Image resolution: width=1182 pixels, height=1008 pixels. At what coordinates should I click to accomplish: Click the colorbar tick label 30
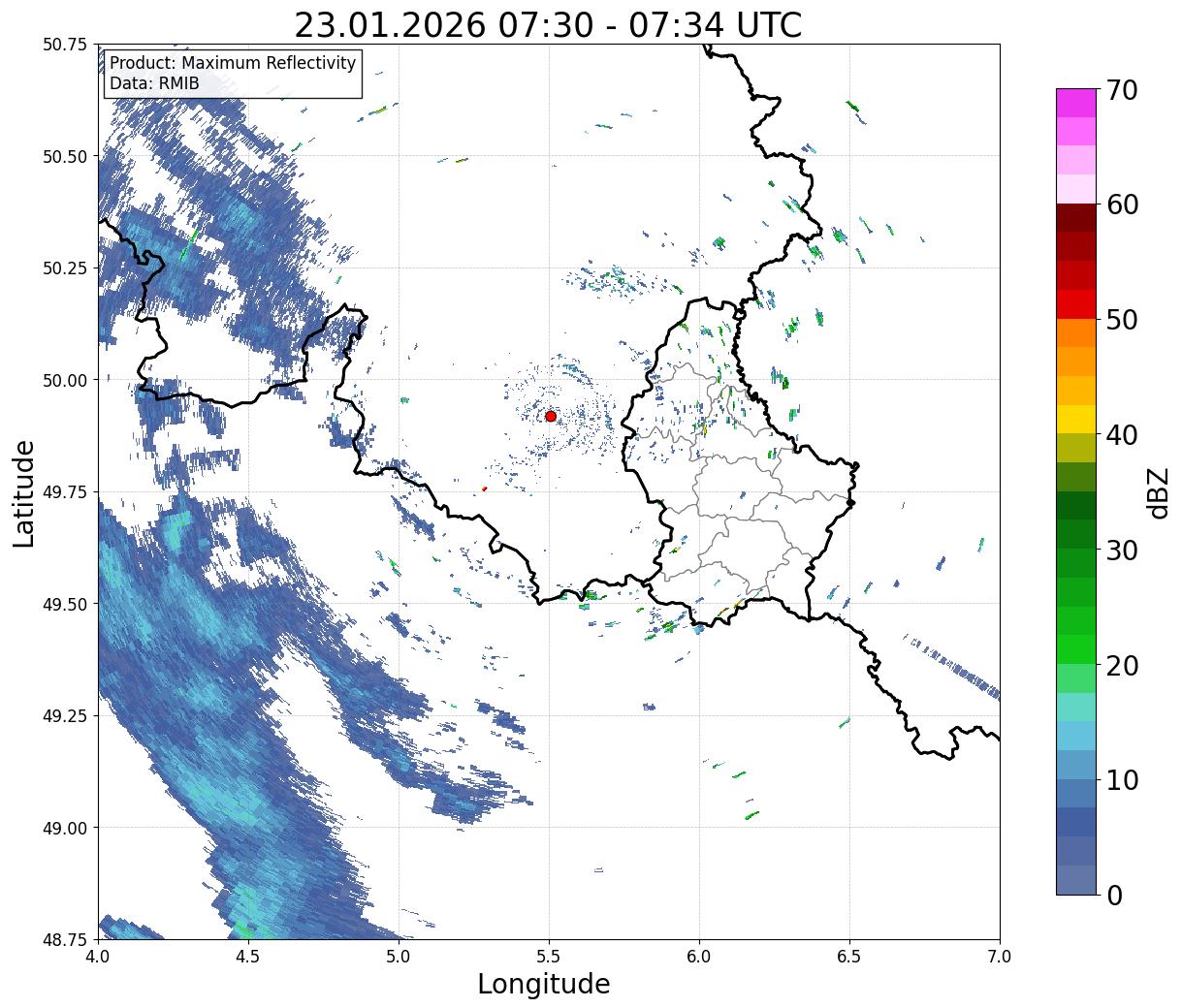(1121, 550)
